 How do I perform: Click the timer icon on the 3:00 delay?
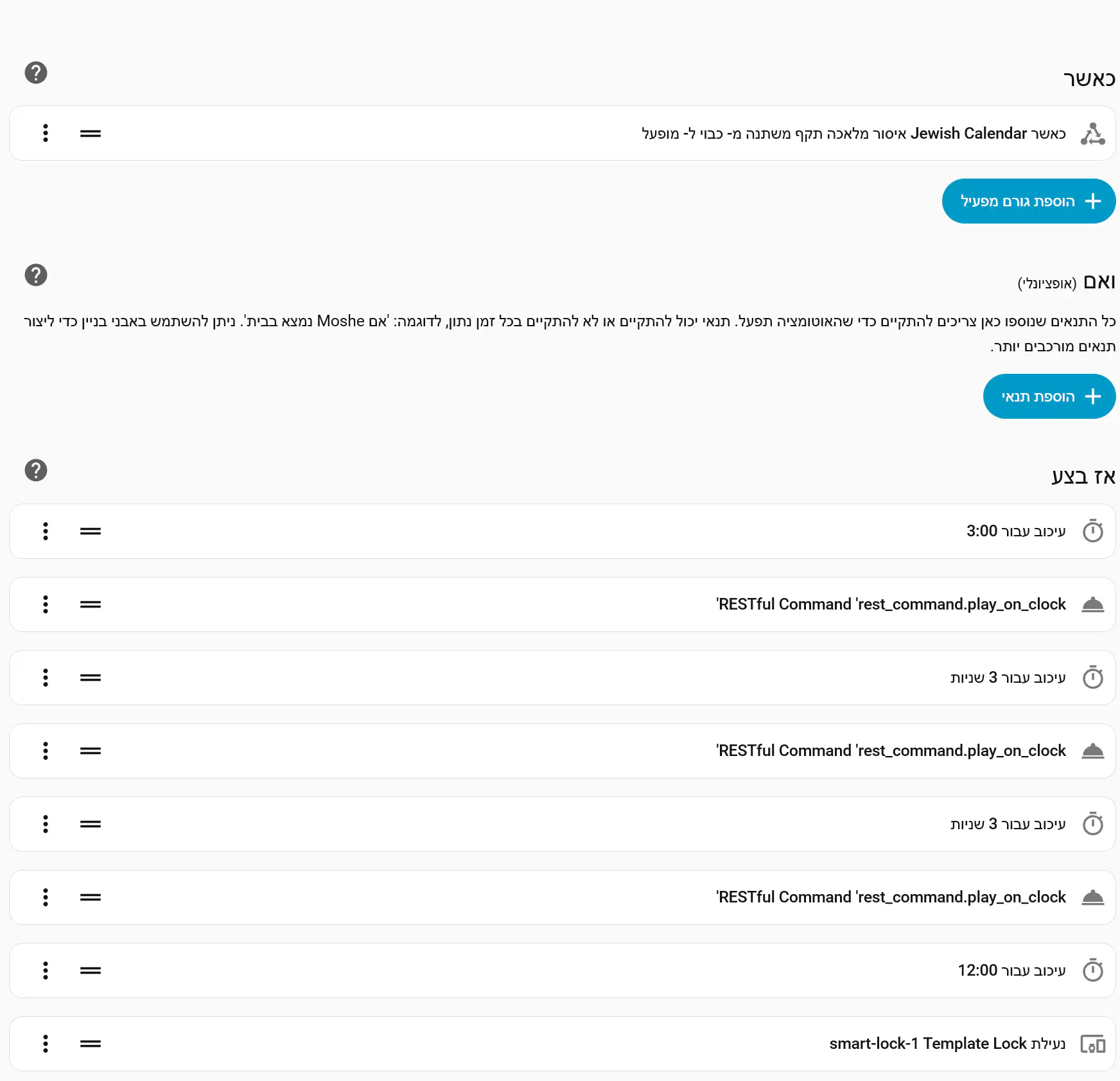1092,531
